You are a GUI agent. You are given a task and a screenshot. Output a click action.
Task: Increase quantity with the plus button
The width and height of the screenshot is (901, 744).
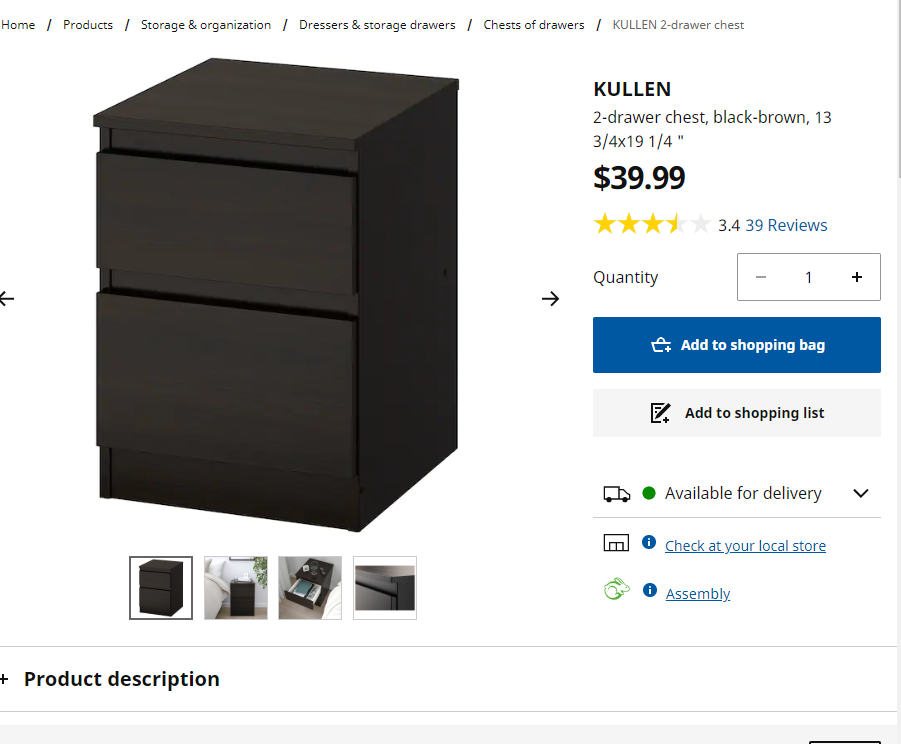pyautogui.click(x=857, y=277)
